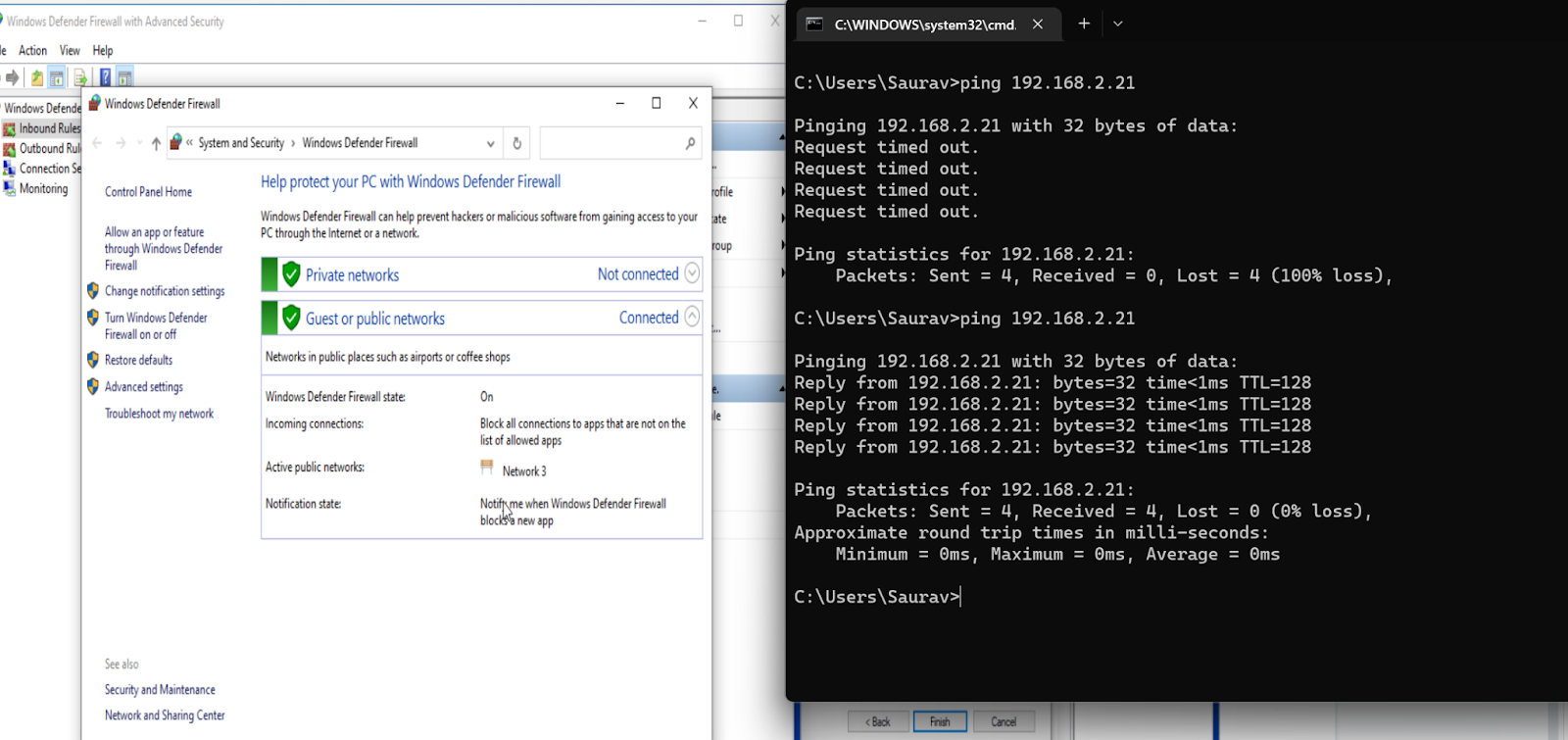
Task: Open the View menu
Action: point(70,50)
